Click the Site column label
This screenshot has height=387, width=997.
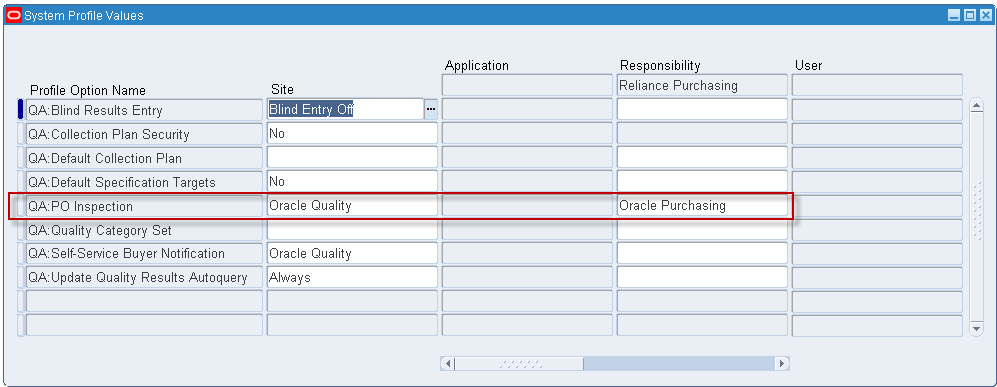coord(282,90)
